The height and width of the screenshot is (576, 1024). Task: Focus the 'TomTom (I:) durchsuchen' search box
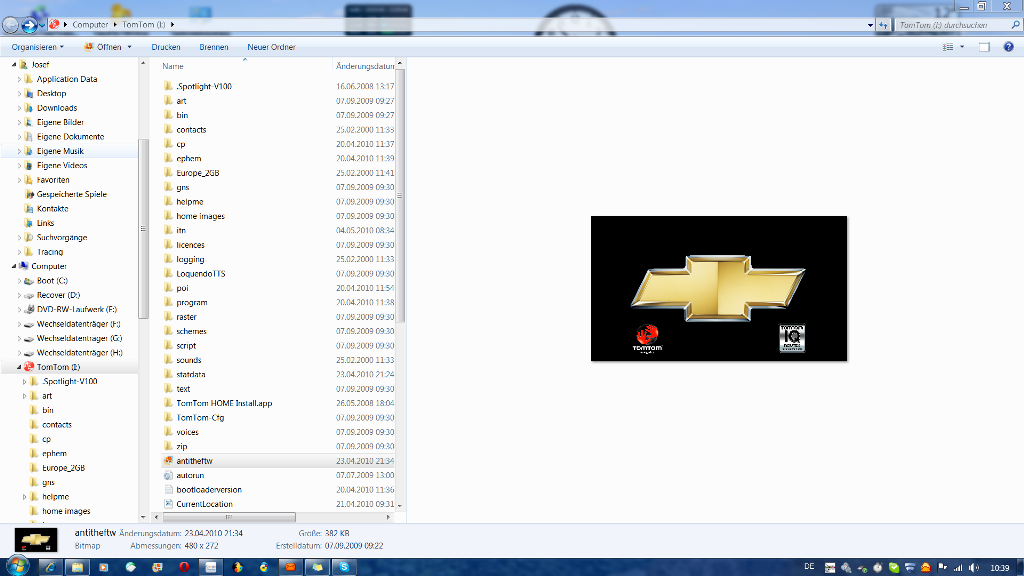point(951,25)
